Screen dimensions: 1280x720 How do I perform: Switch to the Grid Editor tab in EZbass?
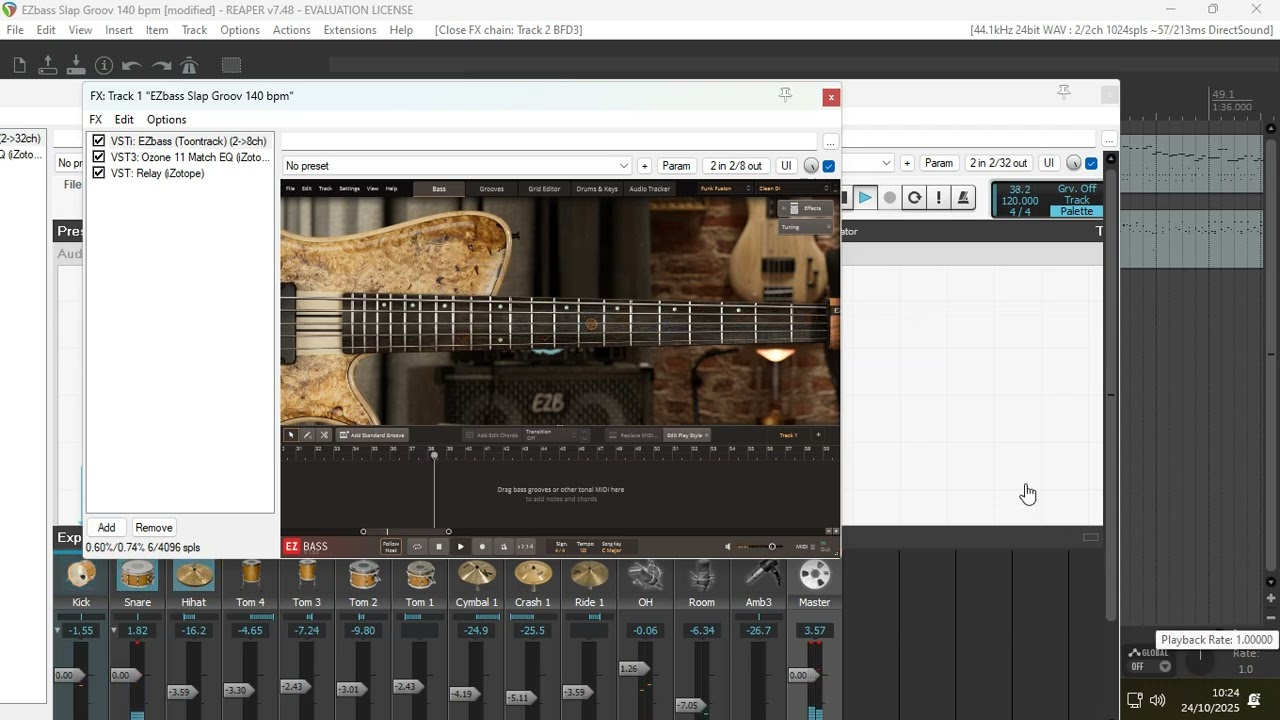tap(544, 188)
